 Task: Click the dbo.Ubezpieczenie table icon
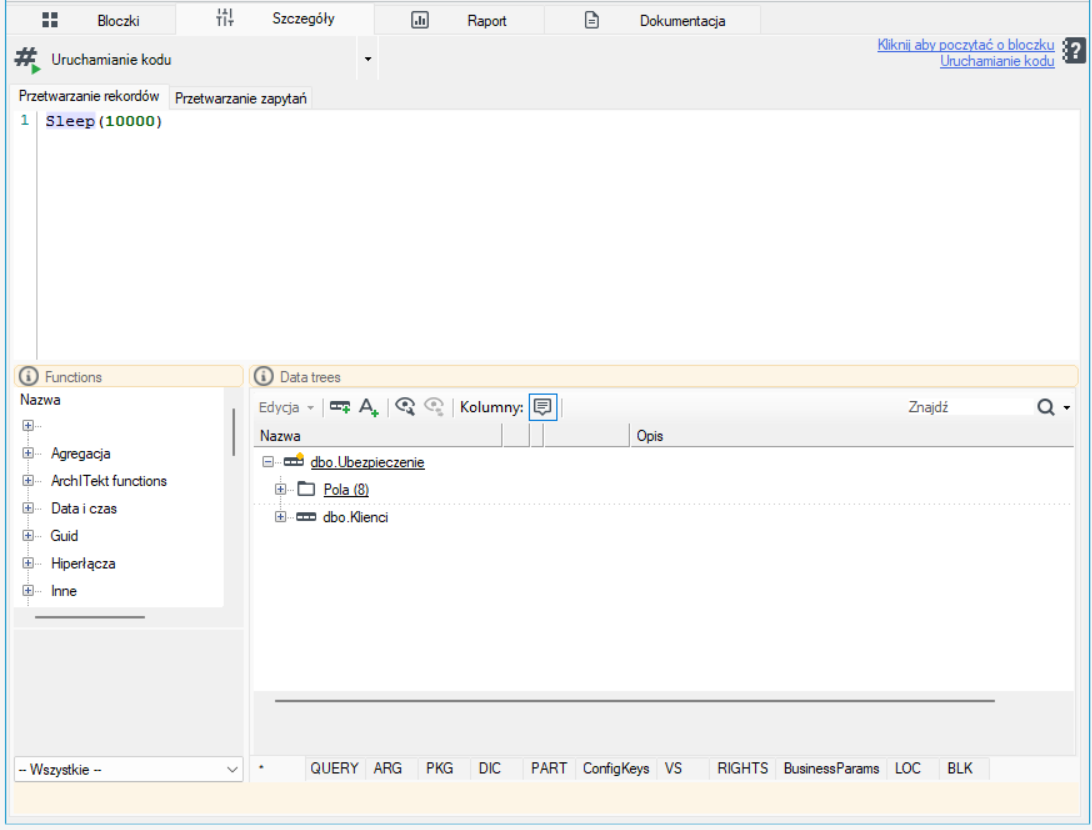294,461
